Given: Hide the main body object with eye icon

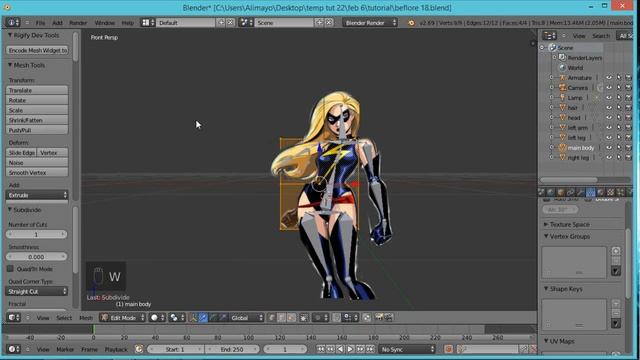Looking at the screenshot, I should coord(609,147).
